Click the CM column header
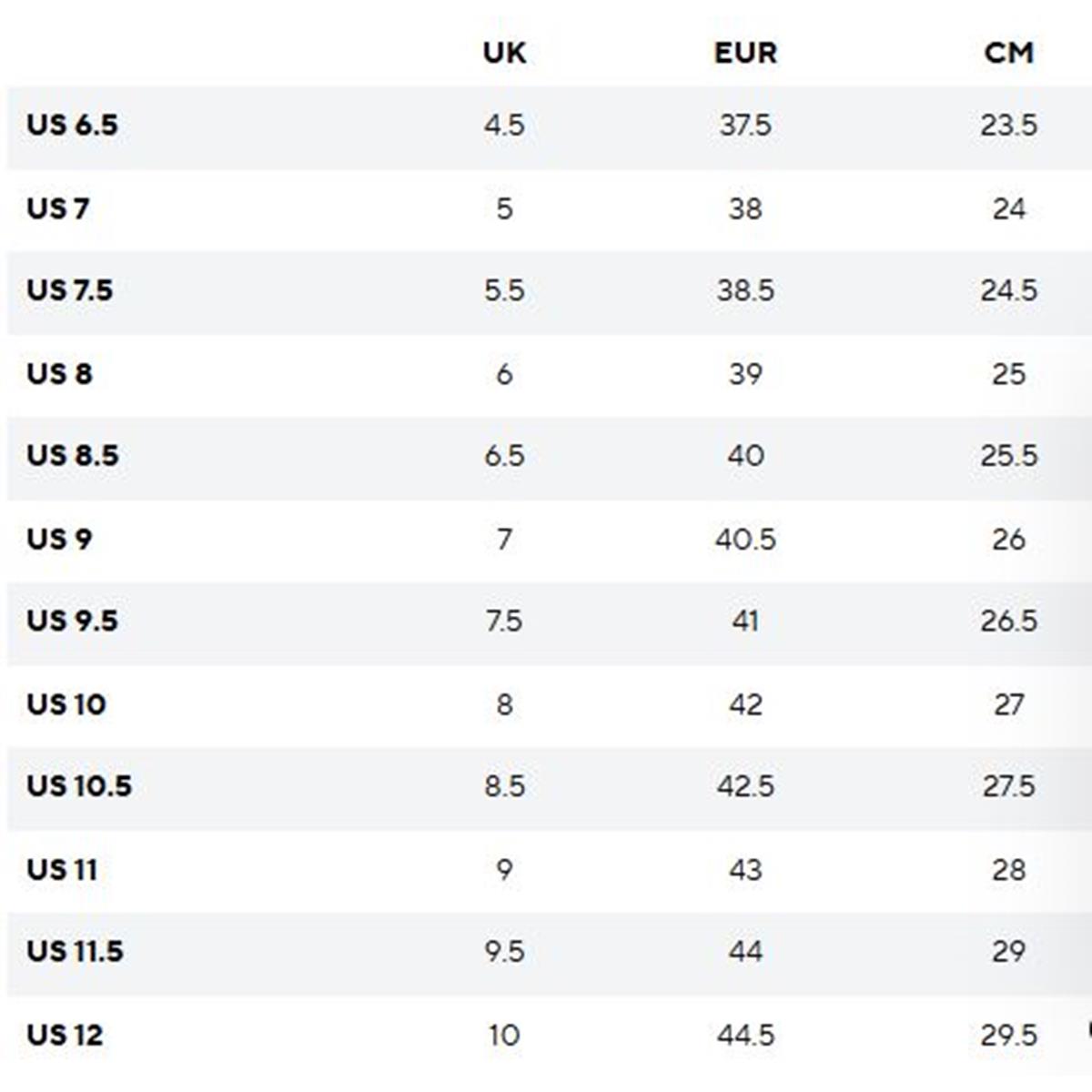 pos(1008,53)
